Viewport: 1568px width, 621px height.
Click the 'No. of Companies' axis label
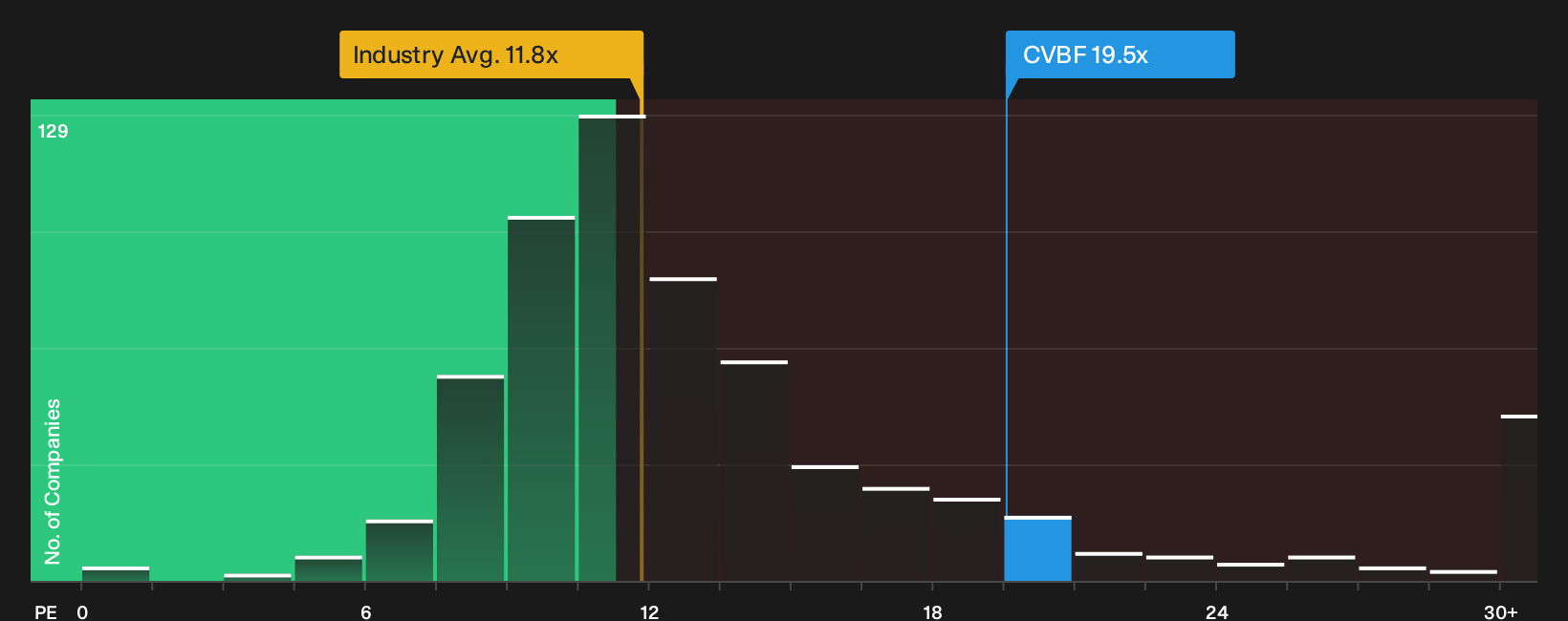pos(53,482)
